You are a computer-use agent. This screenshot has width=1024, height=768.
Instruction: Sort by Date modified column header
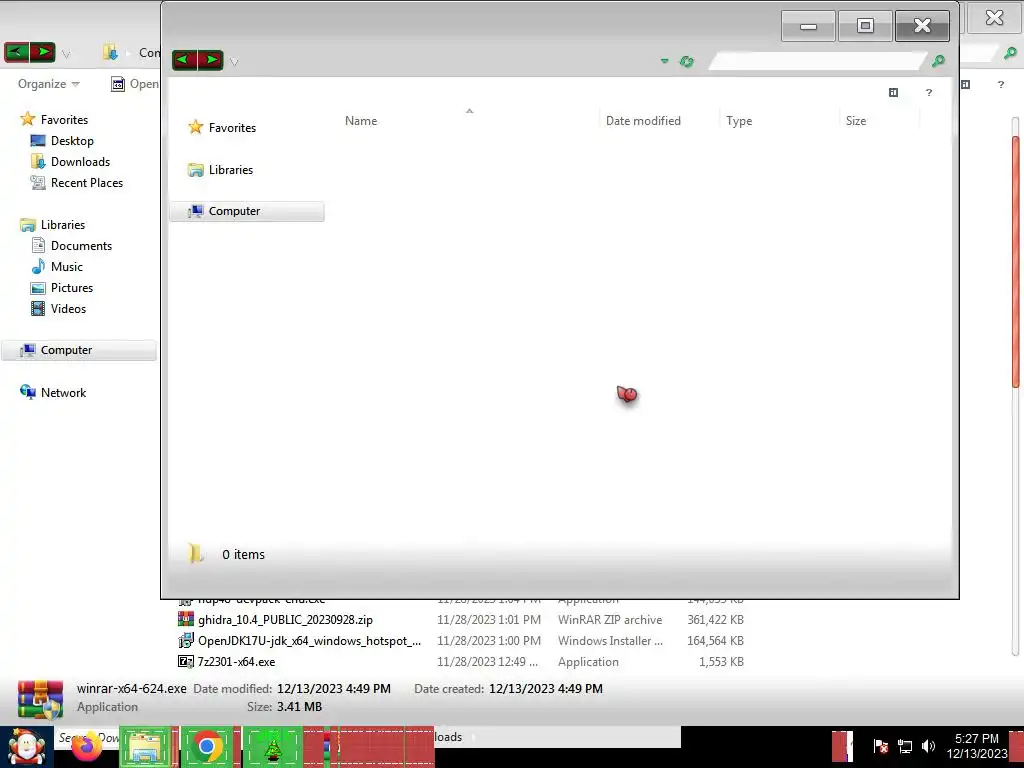pos(643,121)
